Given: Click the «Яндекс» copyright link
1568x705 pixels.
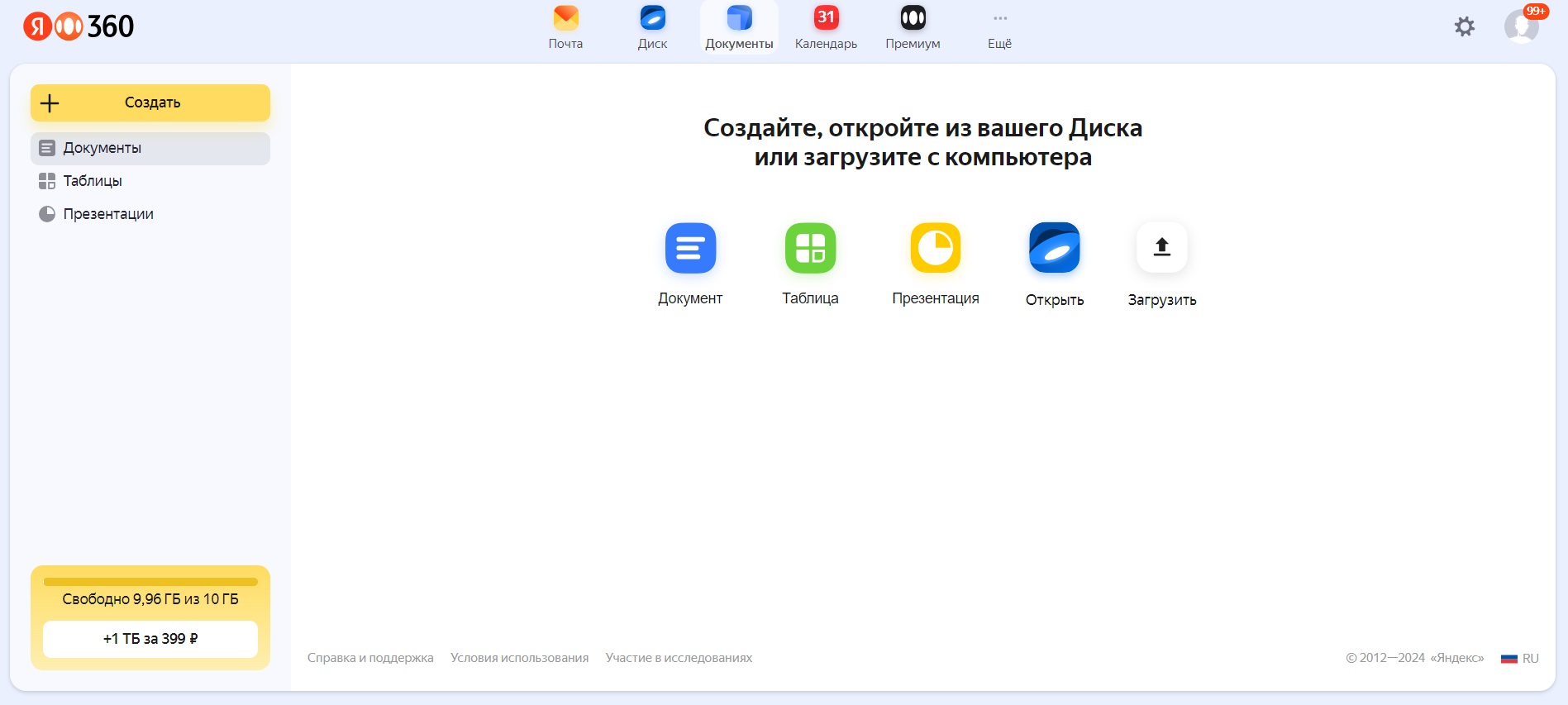Looking at the screenshot, I should pyautogui.click(x=1456, y=658).
